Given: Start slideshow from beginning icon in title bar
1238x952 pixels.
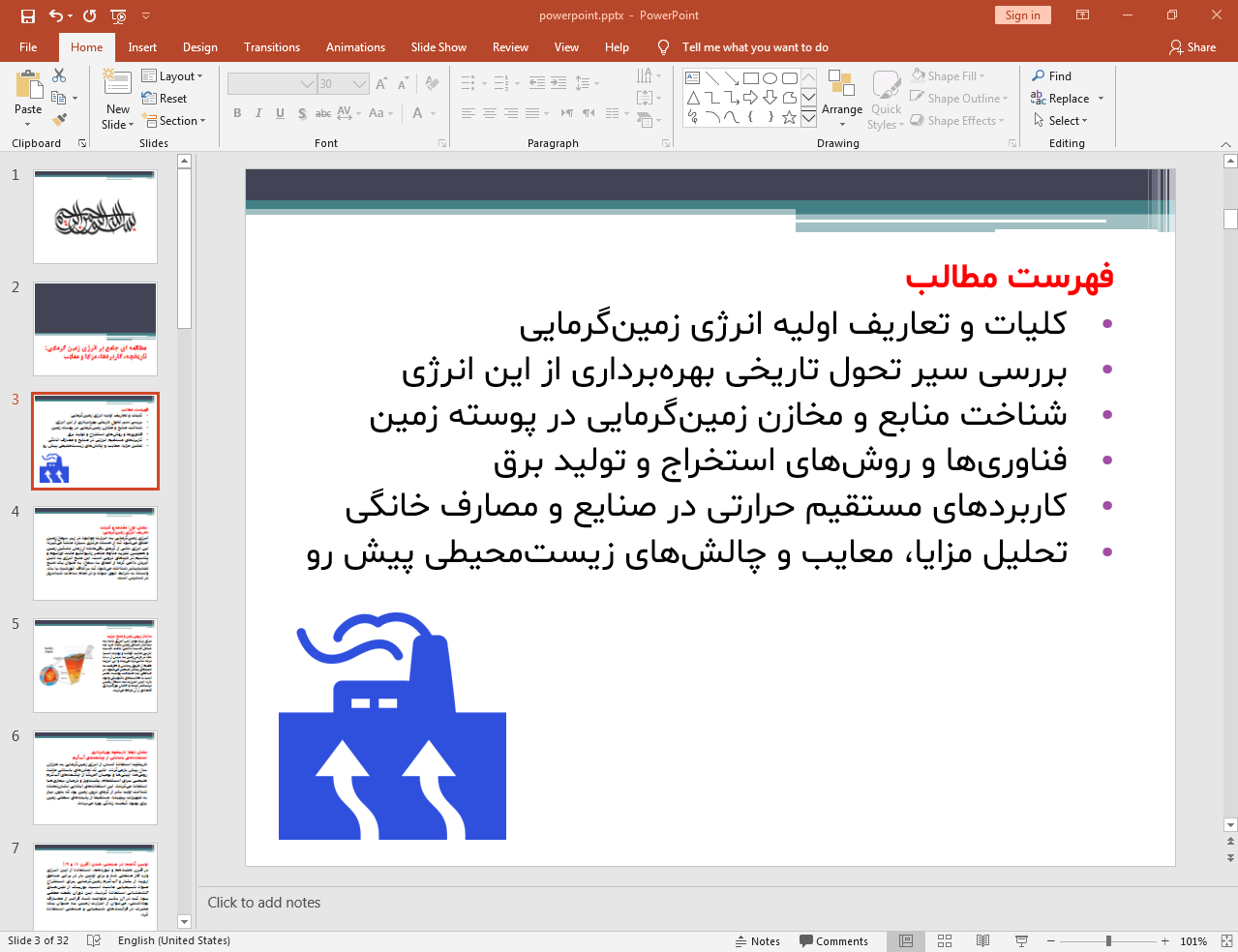Looking at the screenshot, I should tap(118, 15).
